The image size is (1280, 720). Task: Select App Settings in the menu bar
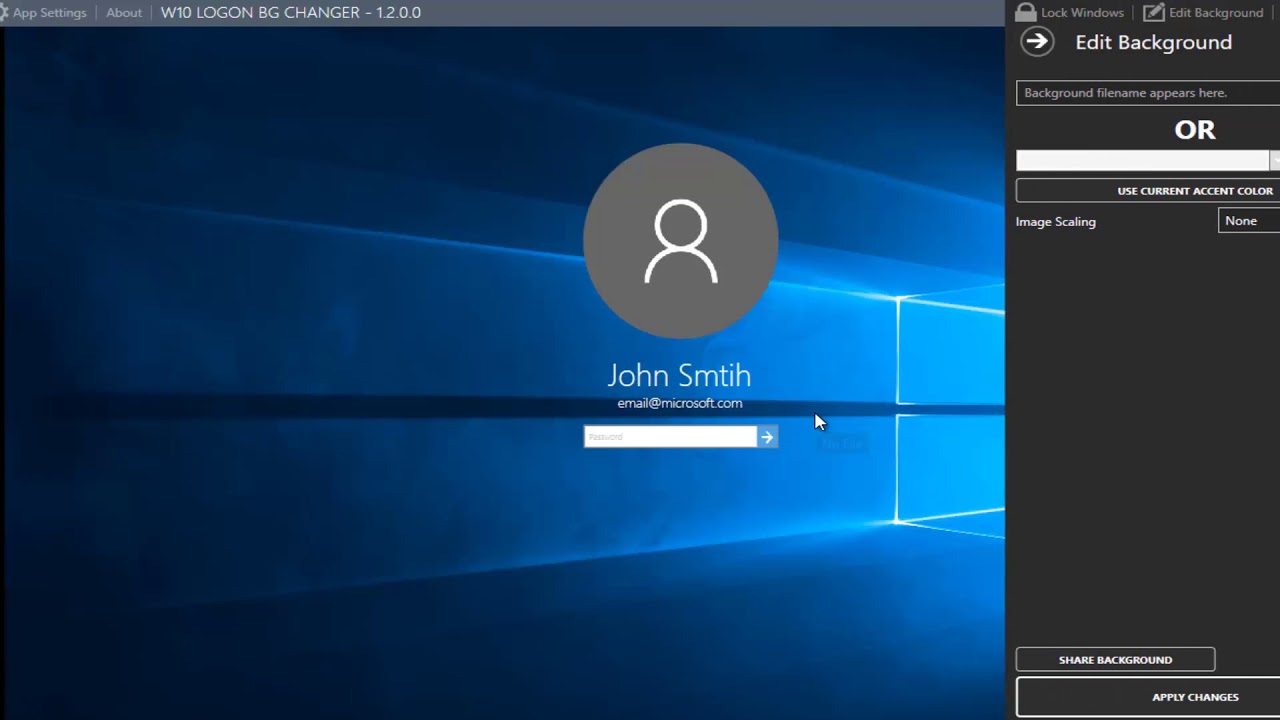50,12
